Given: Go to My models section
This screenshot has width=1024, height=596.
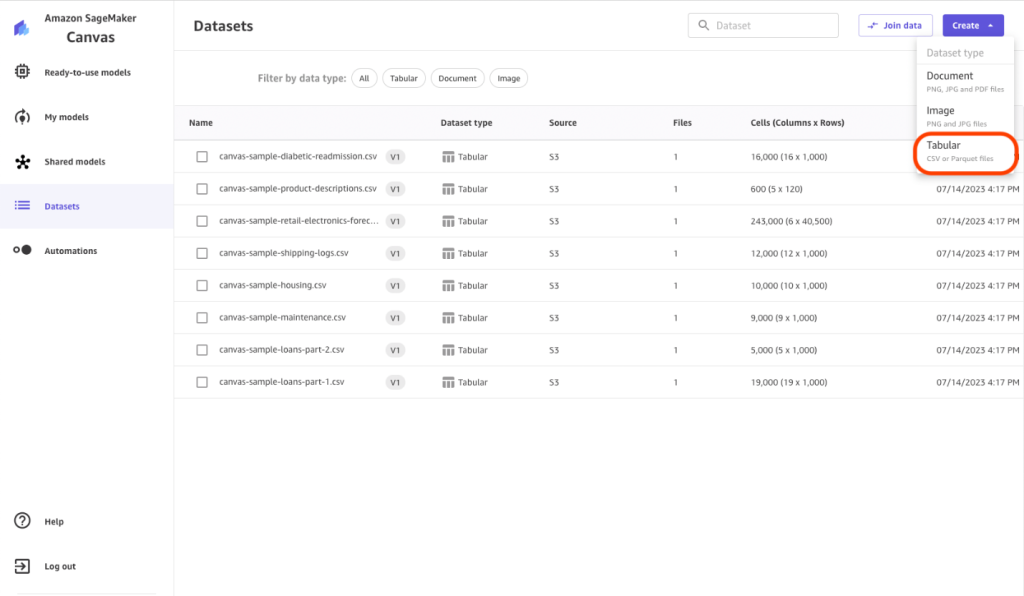Looking at the screenshot, I should [67, 117].
